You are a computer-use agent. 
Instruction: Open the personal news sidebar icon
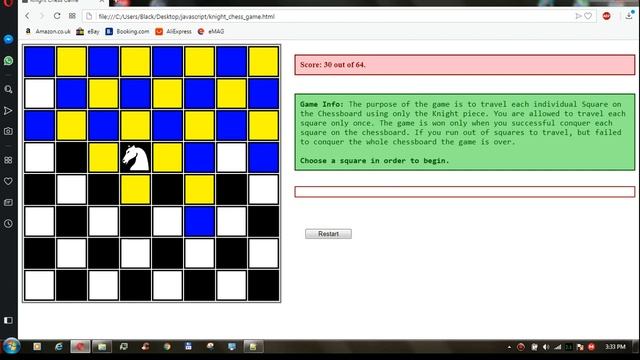pos(8,202)
